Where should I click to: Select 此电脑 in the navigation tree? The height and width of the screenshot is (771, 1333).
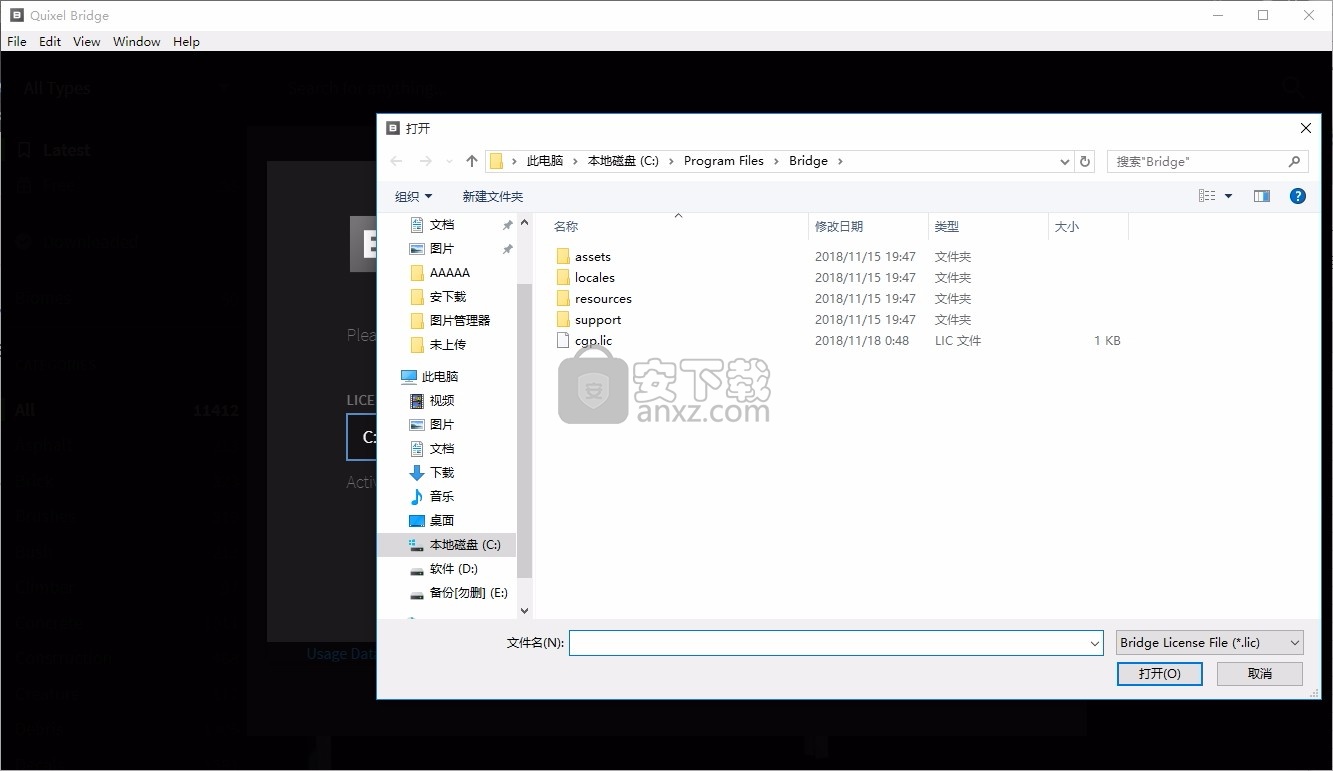(439, 377)
